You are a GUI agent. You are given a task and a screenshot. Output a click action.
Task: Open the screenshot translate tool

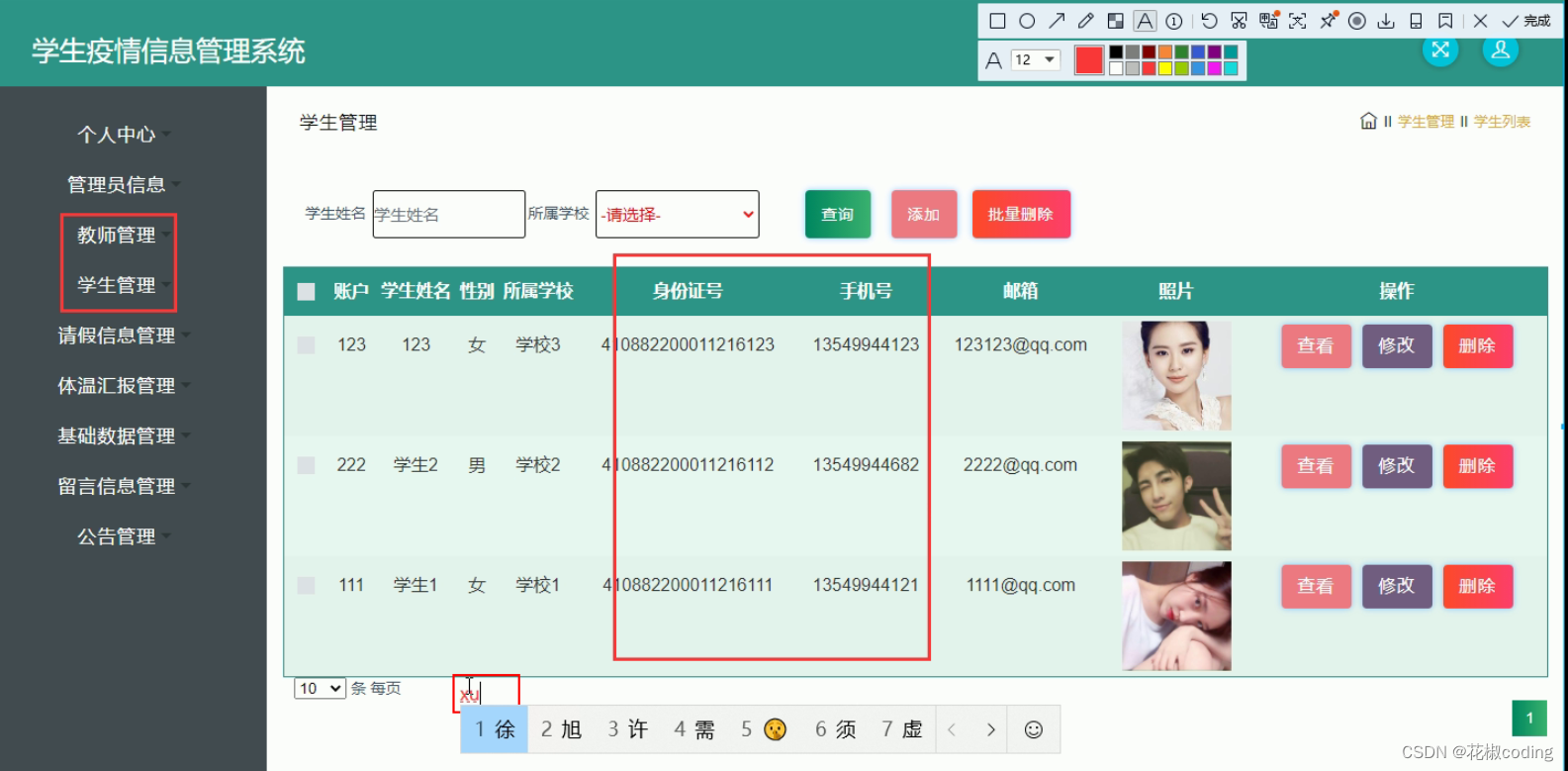coord(1268,20)
